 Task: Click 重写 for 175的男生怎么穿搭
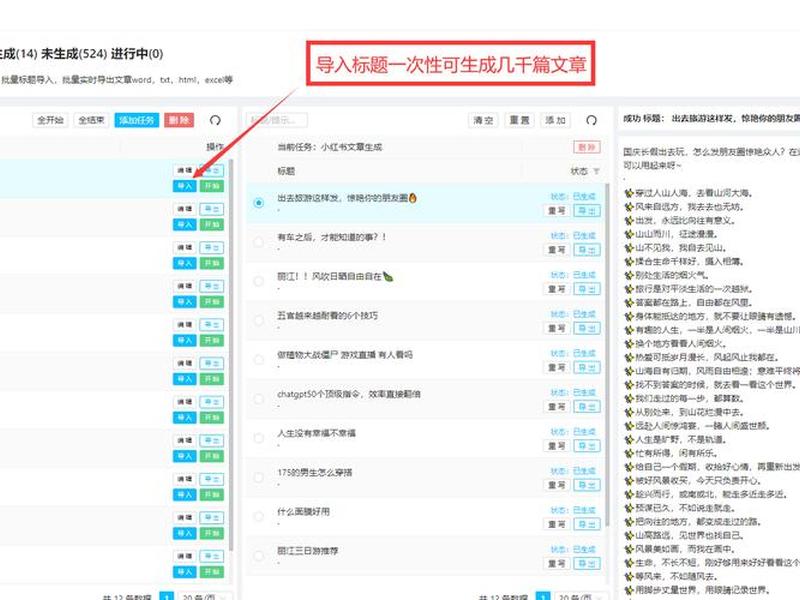coord(556,485)
